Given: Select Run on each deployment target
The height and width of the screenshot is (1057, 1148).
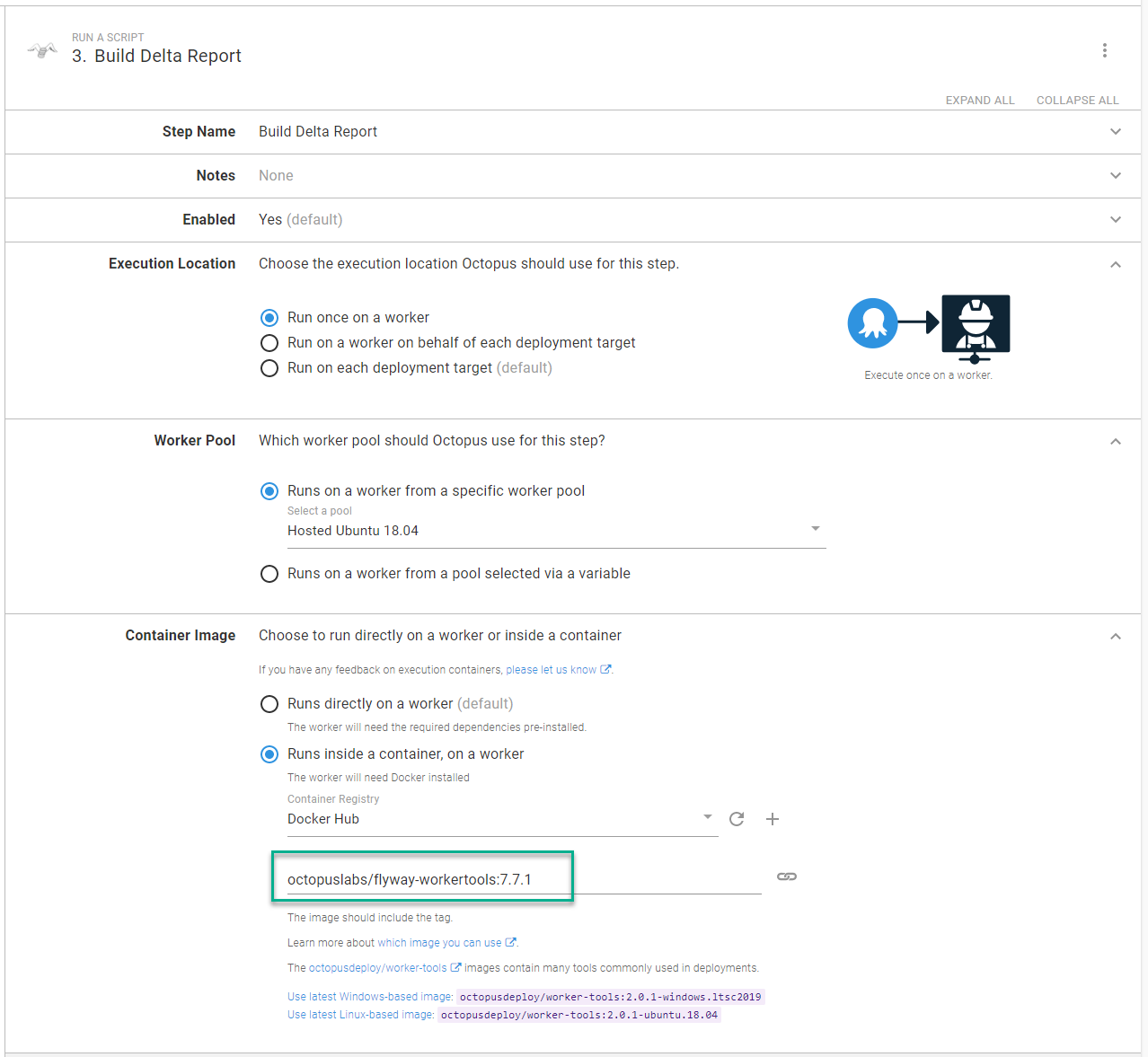Looking at the screenshot, I should [269, 368].
